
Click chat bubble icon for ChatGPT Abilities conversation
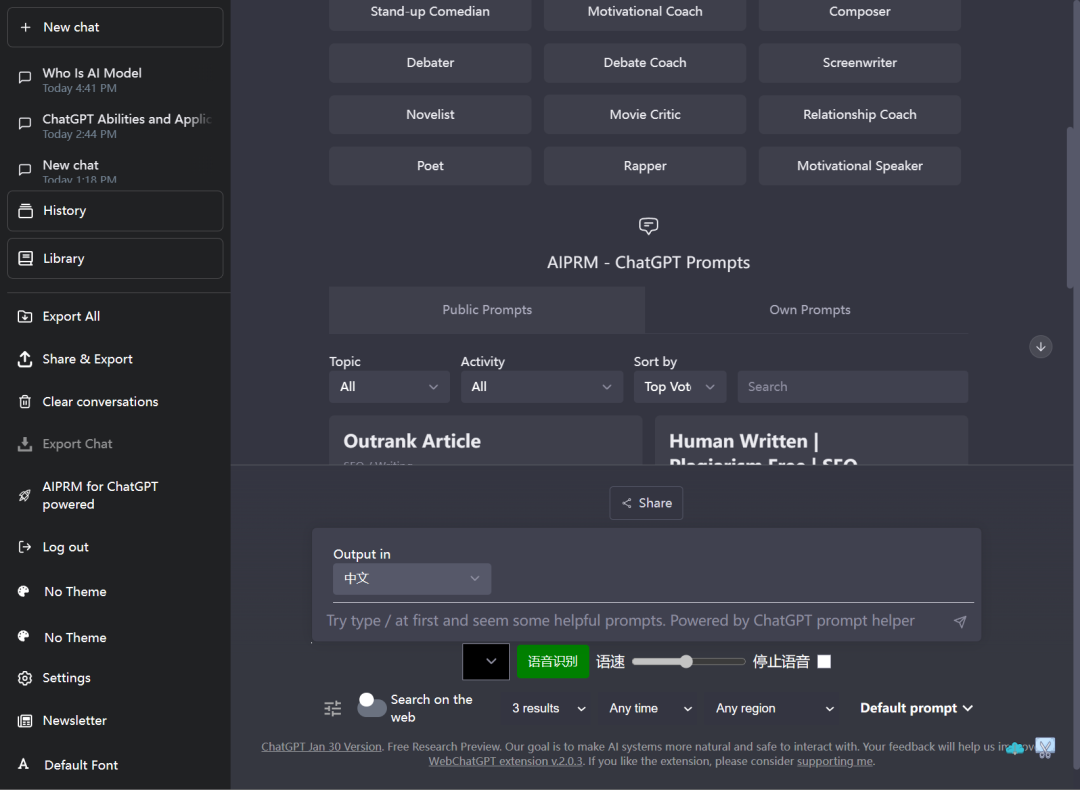[x=25, y=123]
